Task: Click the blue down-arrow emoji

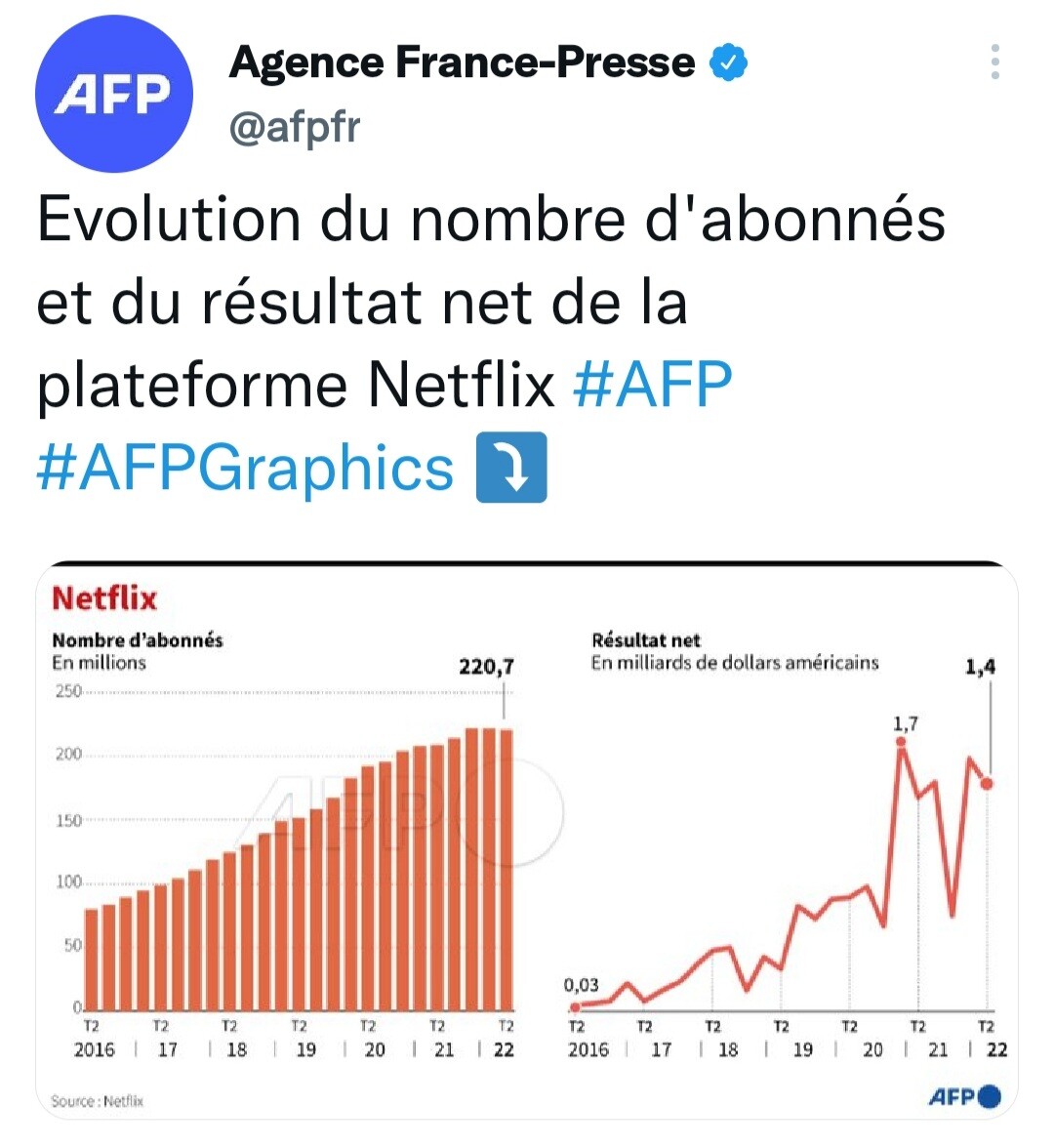Action: (x=510, y=469)
